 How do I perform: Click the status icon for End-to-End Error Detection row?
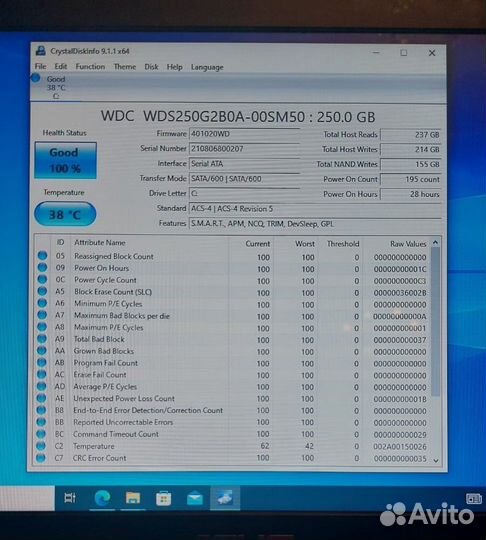41,410
